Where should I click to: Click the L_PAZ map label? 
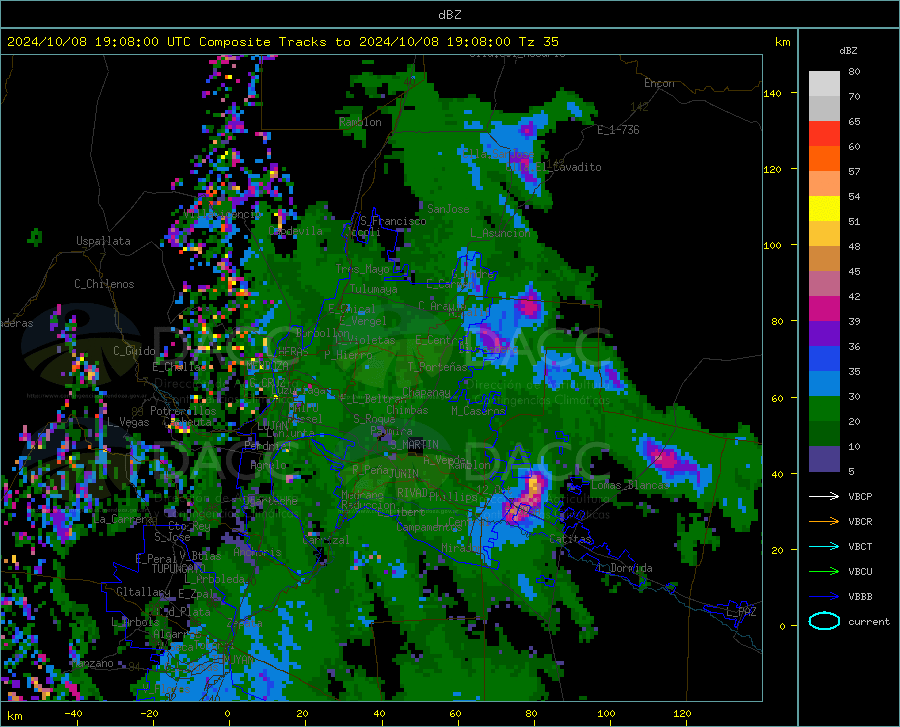[741, 612]
